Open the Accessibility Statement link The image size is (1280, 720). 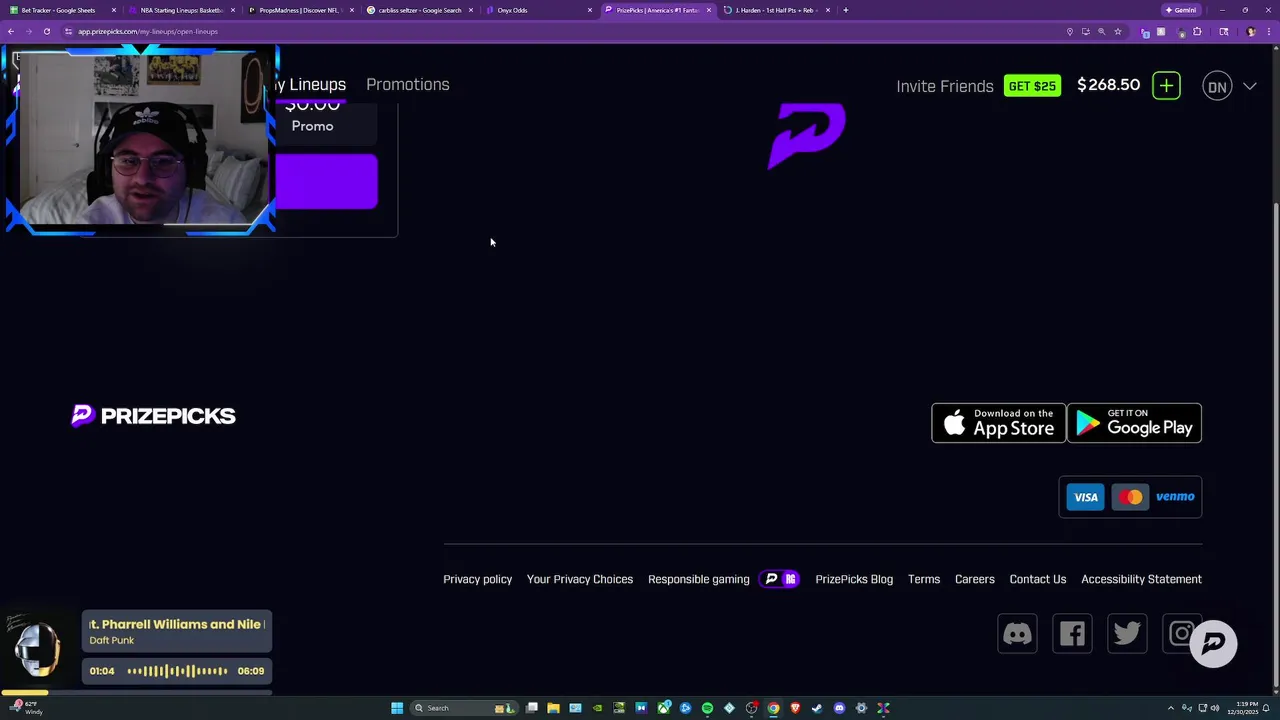click(x=1141, y=579)
